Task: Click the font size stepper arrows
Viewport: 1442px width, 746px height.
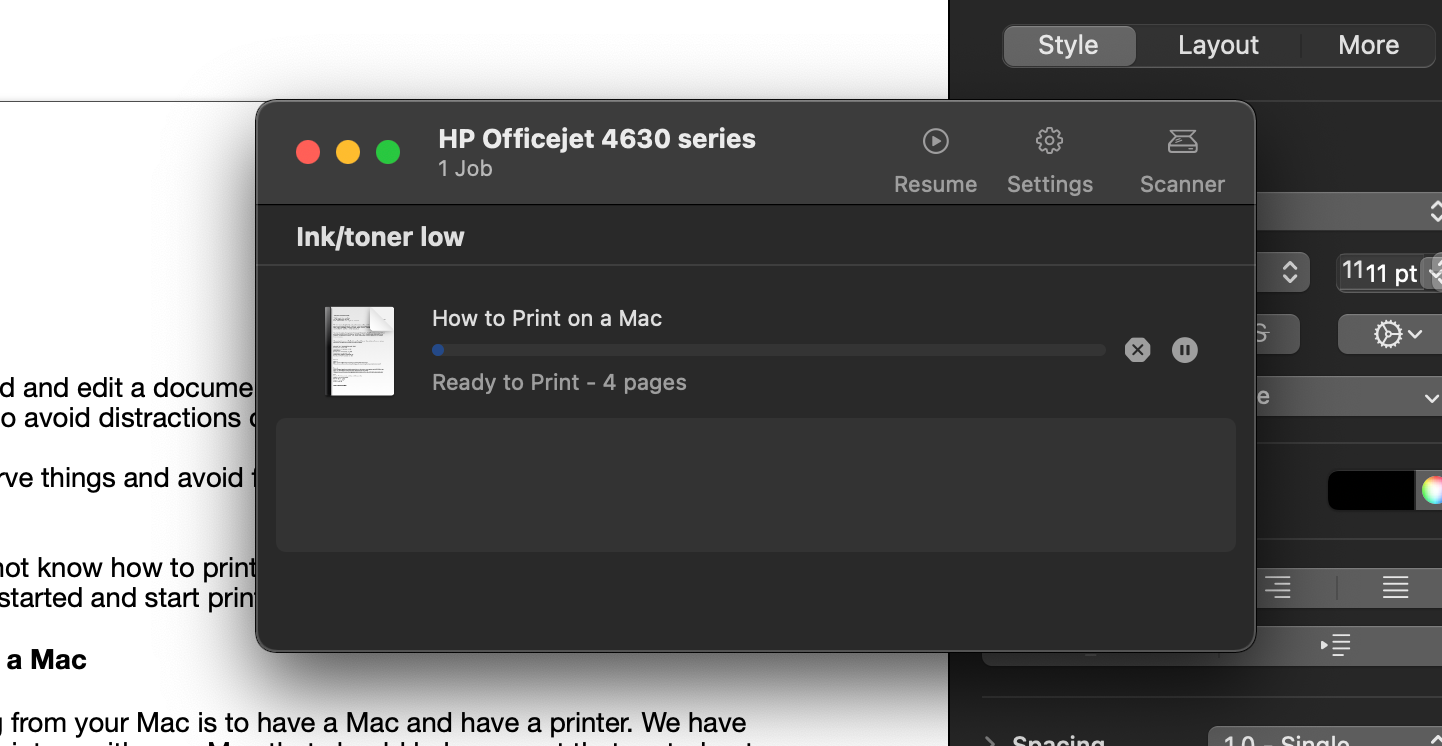Action: click(1437, 271)
